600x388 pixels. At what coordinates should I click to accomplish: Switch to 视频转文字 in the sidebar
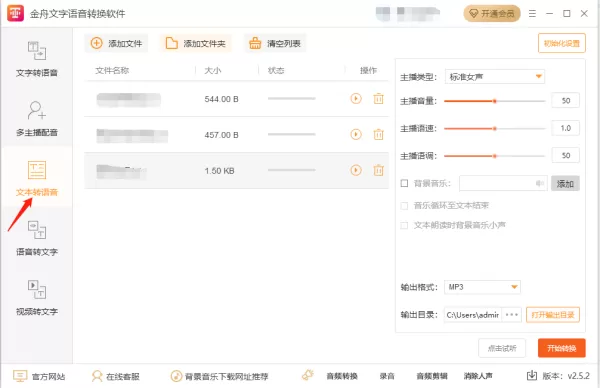click(37, 298)
